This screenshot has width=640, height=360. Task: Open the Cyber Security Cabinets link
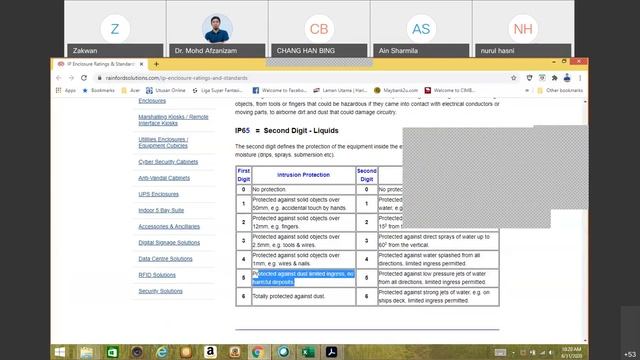click(x=168, y=162)
